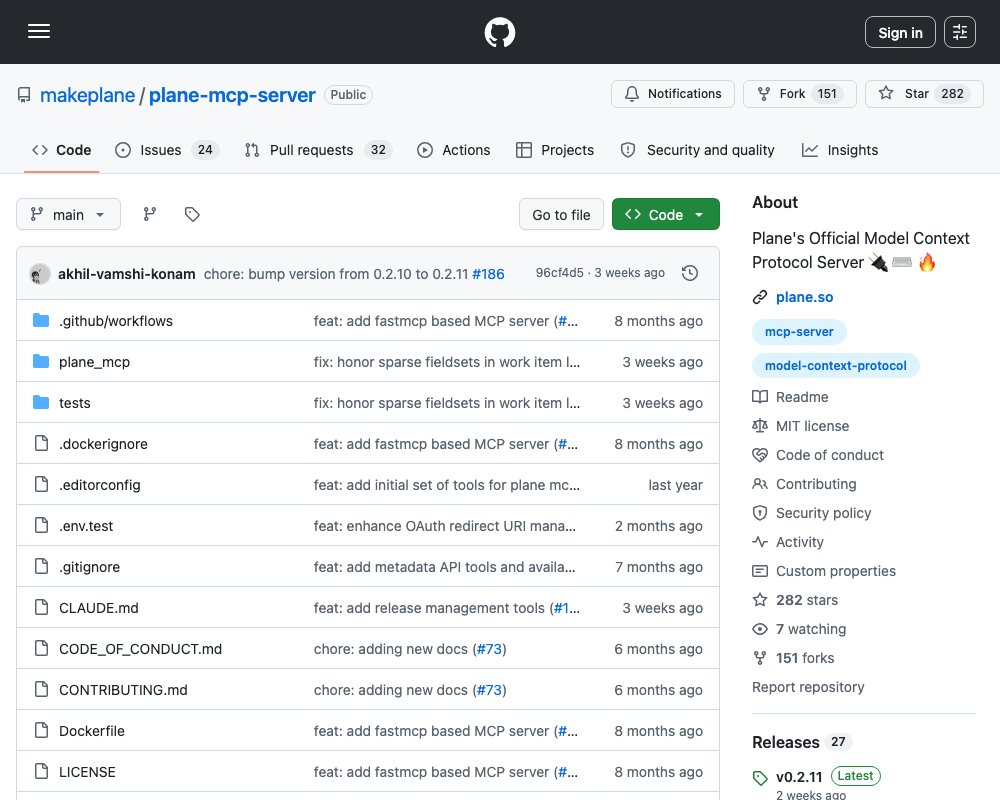Open the Pull requests tab

(318, 150)
